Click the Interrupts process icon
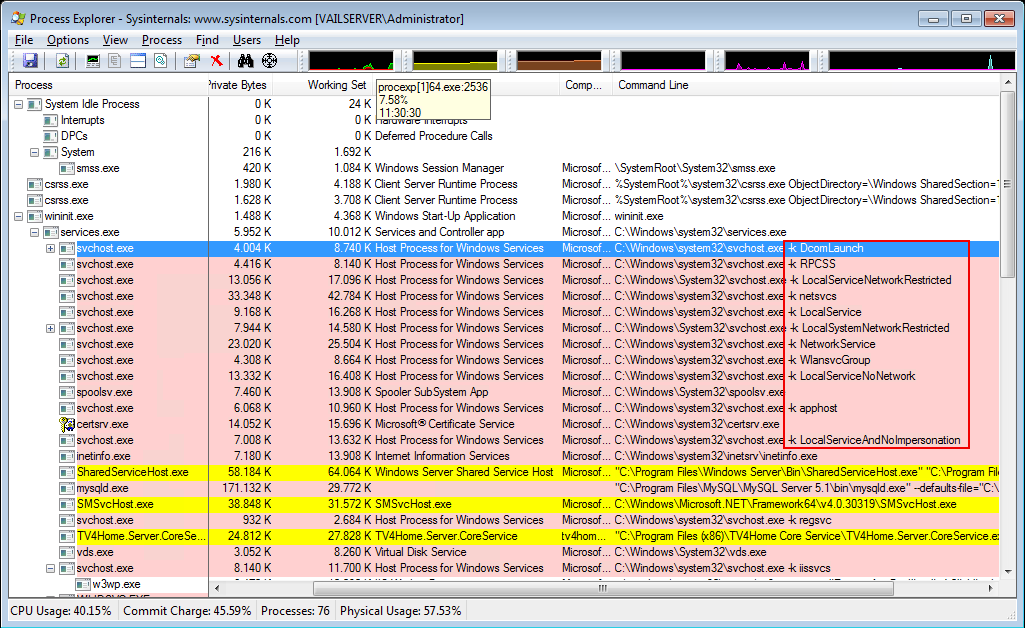1025x628 pixels. coord(50,120)
